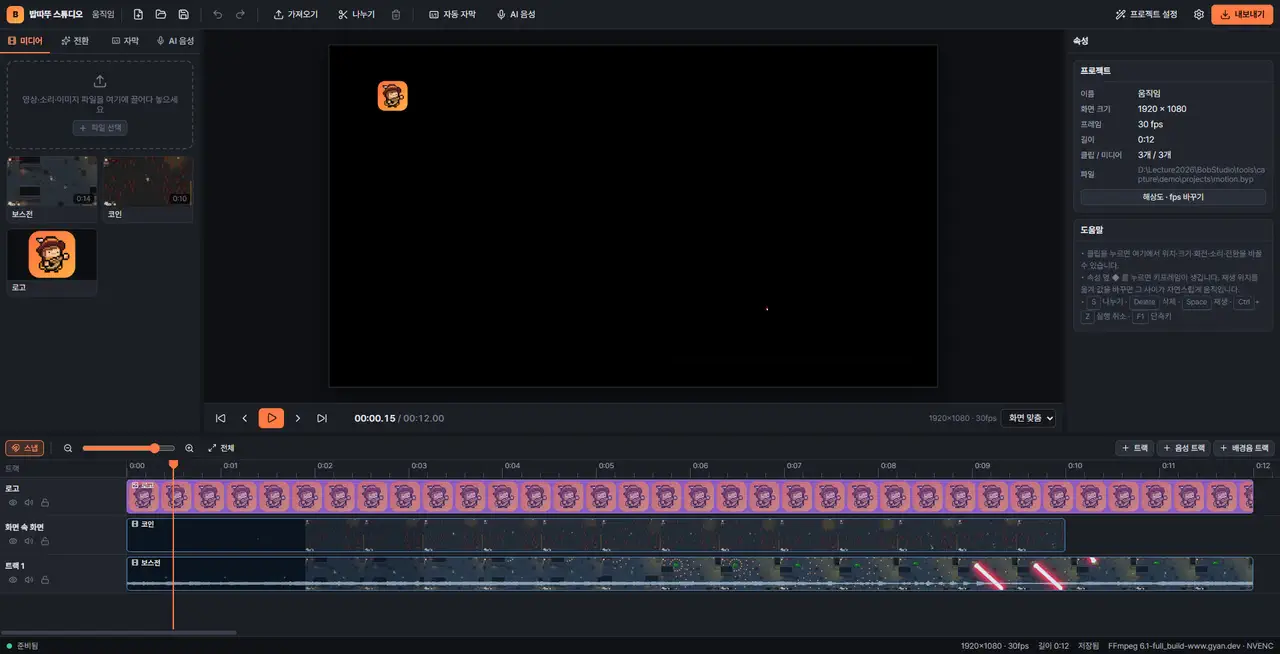Jump to the start of the video
This screenshot has width=1280, height=654.
coord(220,418)
